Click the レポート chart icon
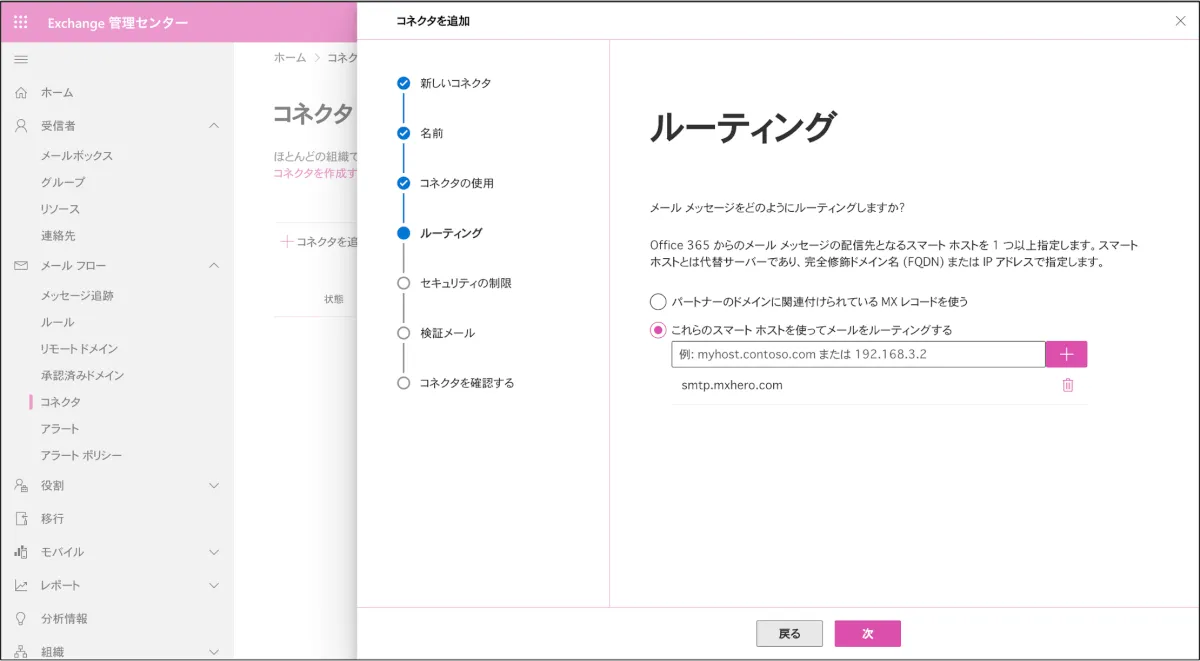Image resolution: width=1200 pixels, height=661 pixels. point(21,585)
